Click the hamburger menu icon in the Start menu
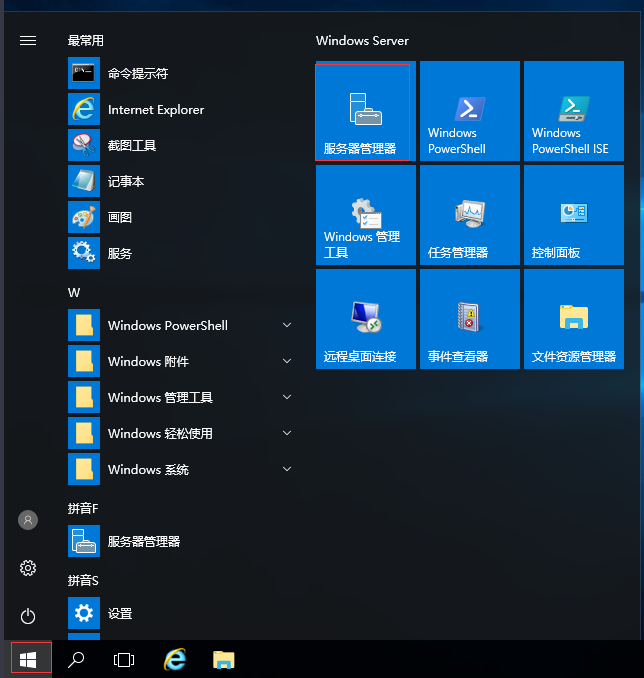Image resolution: width=644 pixels, height=678 pixels. tap(28, 41)
